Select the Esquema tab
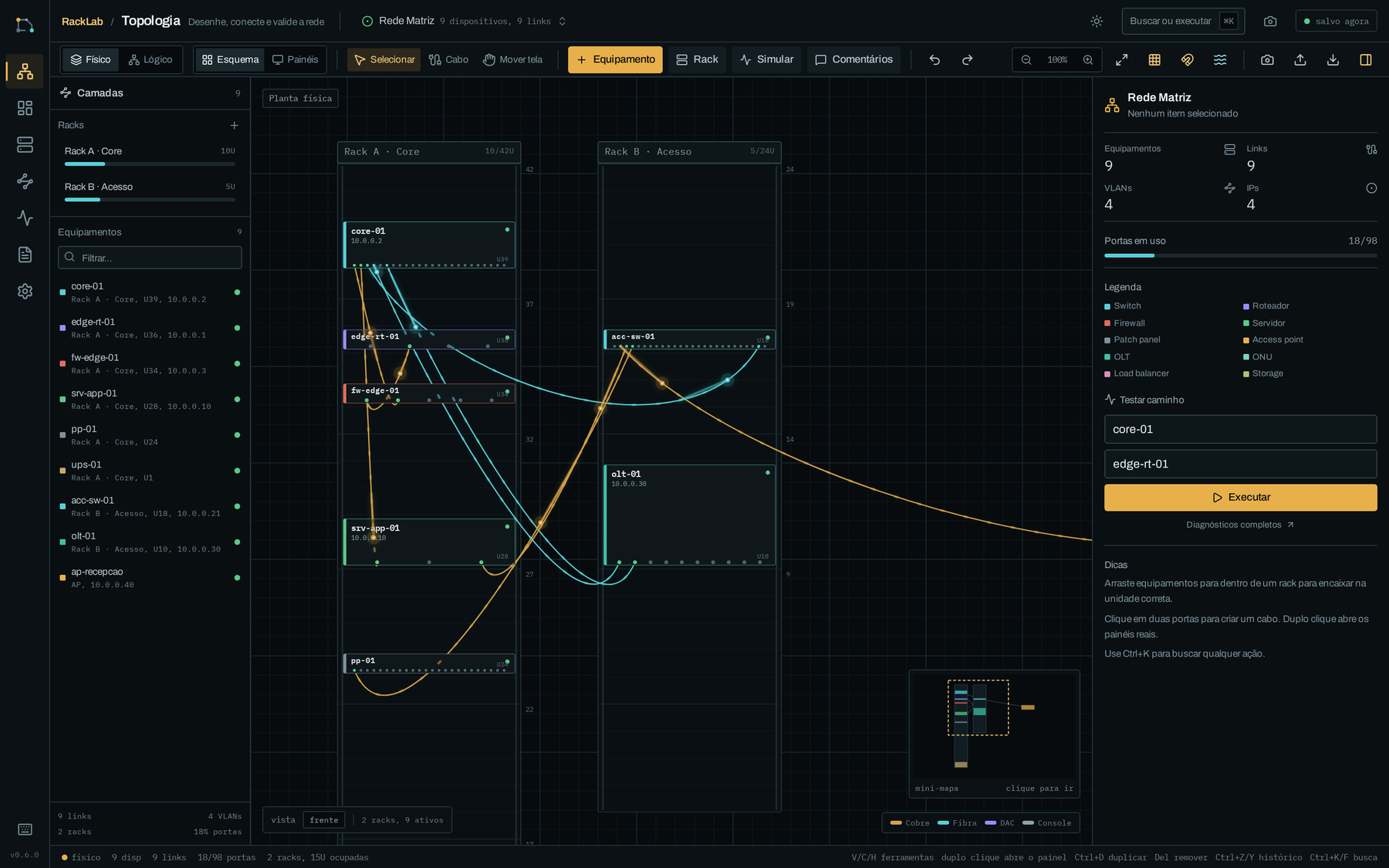1389x868 pixels. coord(230,59)
